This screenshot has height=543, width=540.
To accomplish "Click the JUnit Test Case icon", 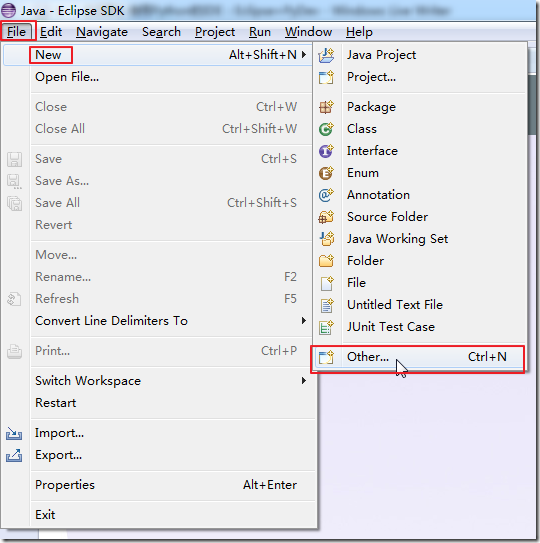I will (326, 327).
